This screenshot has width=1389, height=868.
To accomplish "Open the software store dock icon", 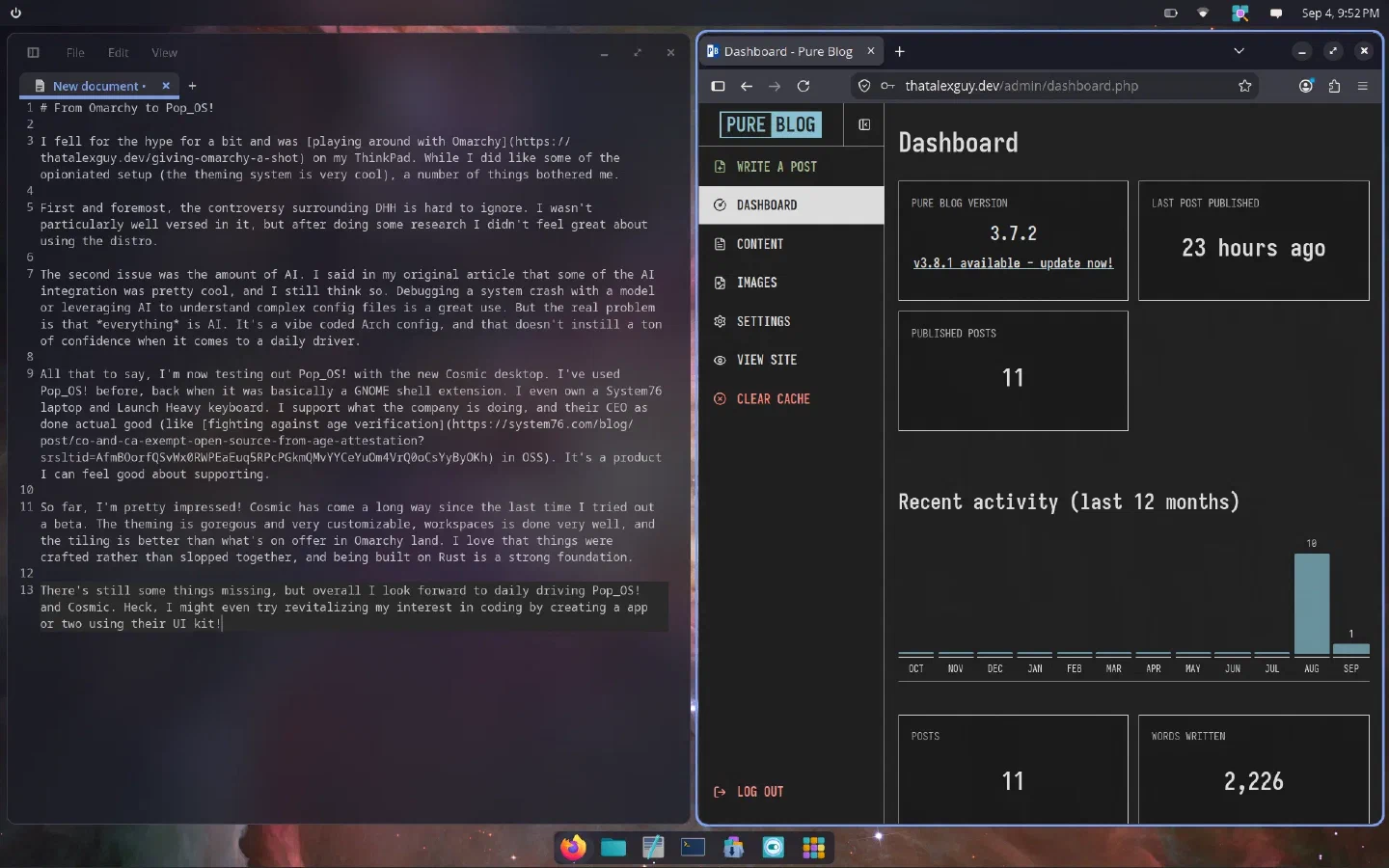I will [x=733, y=848].
